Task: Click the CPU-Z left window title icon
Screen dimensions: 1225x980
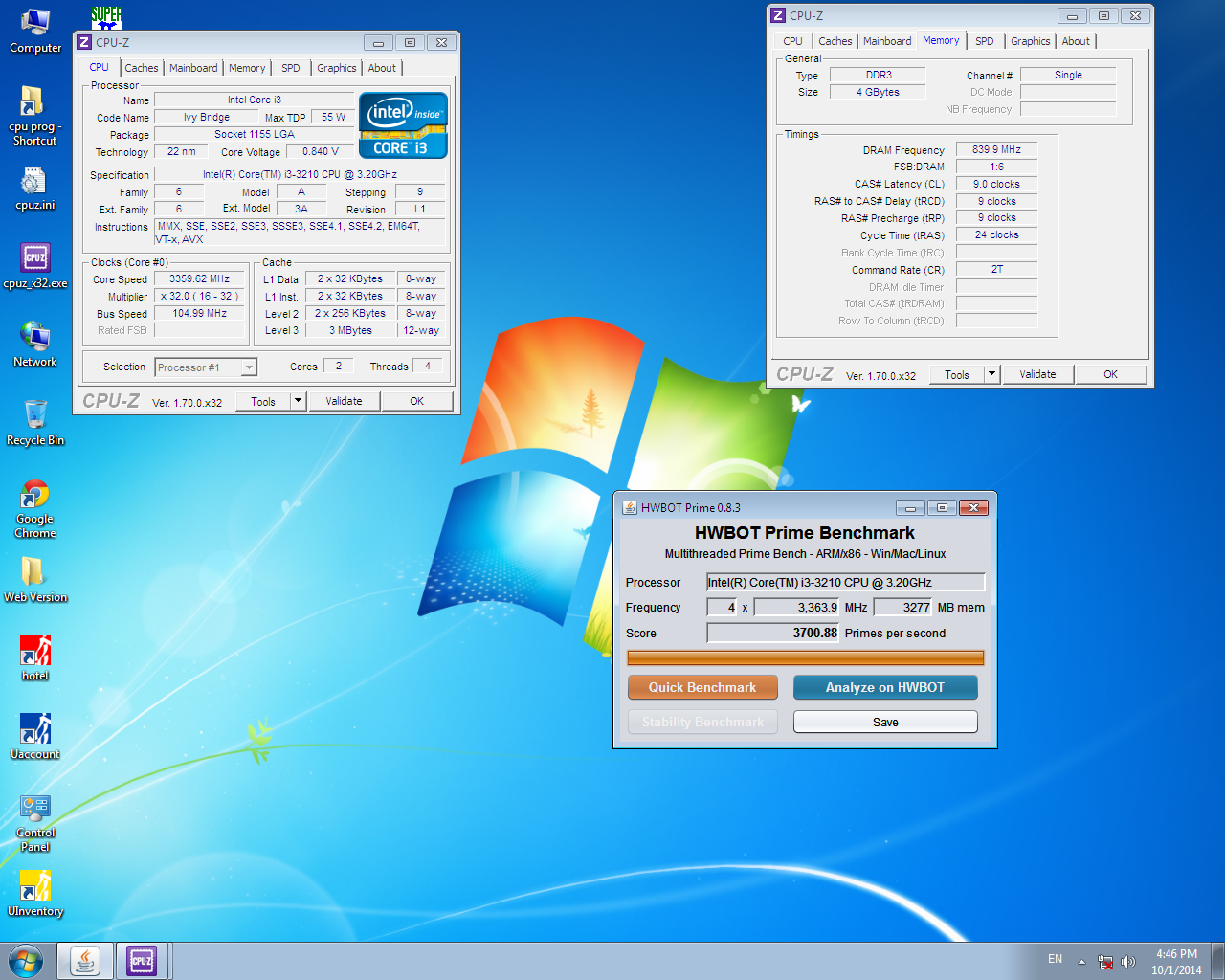Action: coord(84,42)
